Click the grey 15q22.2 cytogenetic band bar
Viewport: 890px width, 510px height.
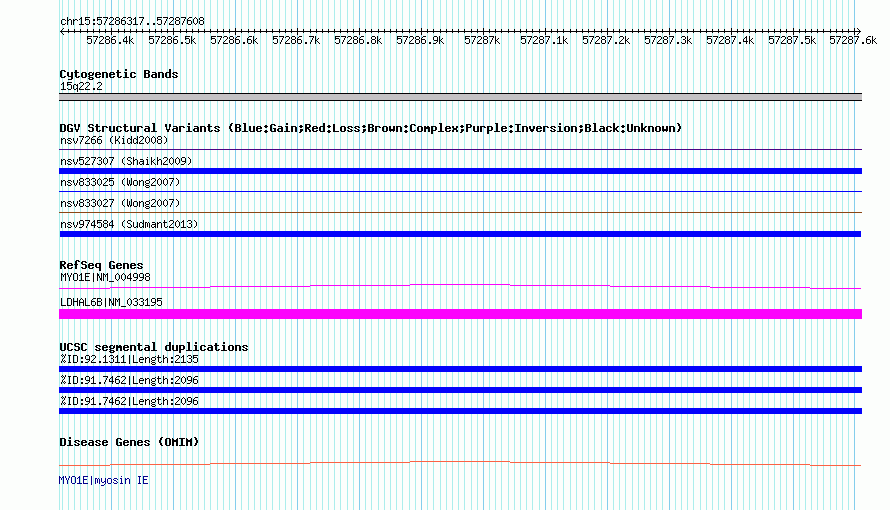[460, 97]
